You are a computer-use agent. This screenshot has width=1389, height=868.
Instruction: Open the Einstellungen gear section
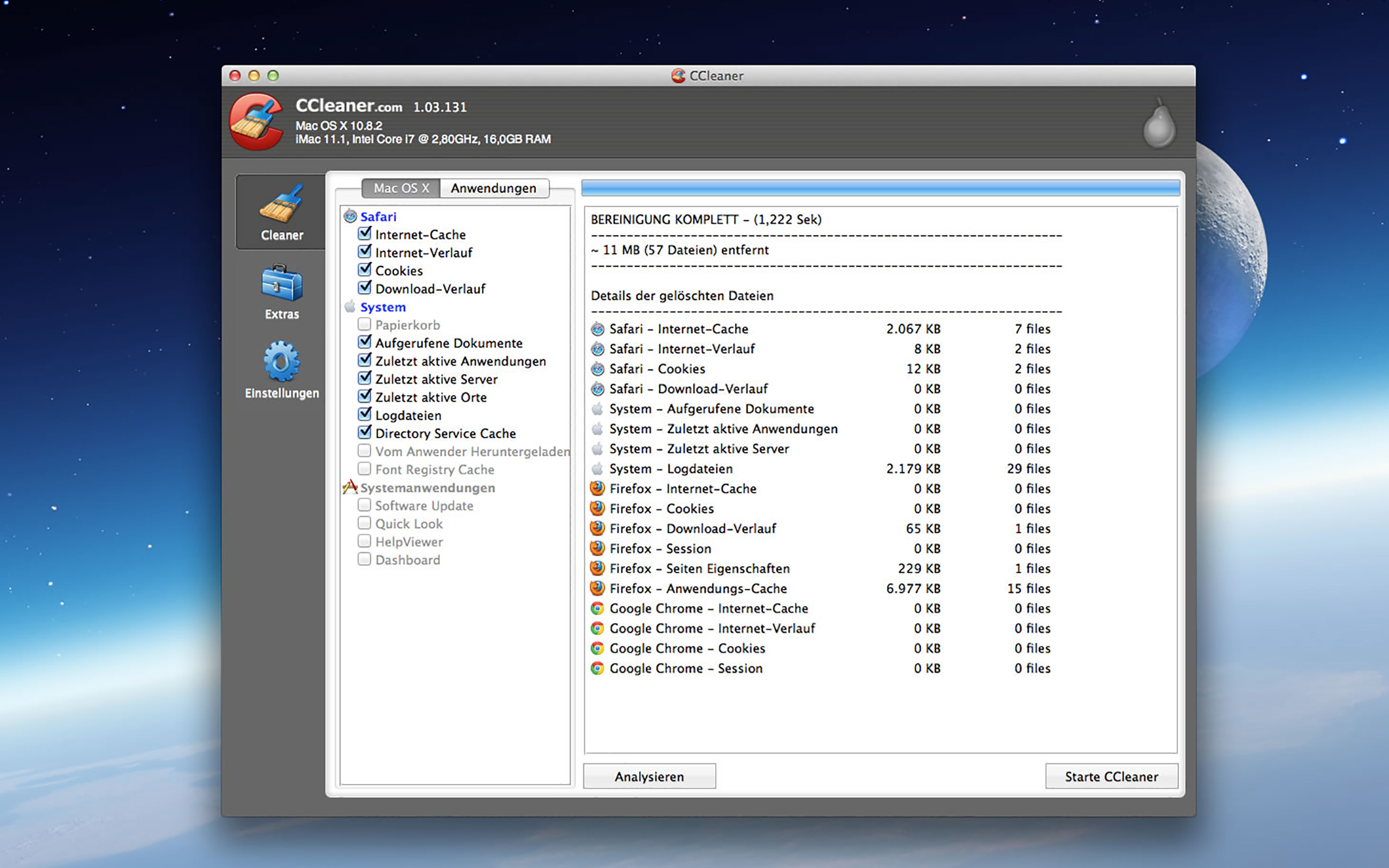pyautogui.click(x=281, y=371)
